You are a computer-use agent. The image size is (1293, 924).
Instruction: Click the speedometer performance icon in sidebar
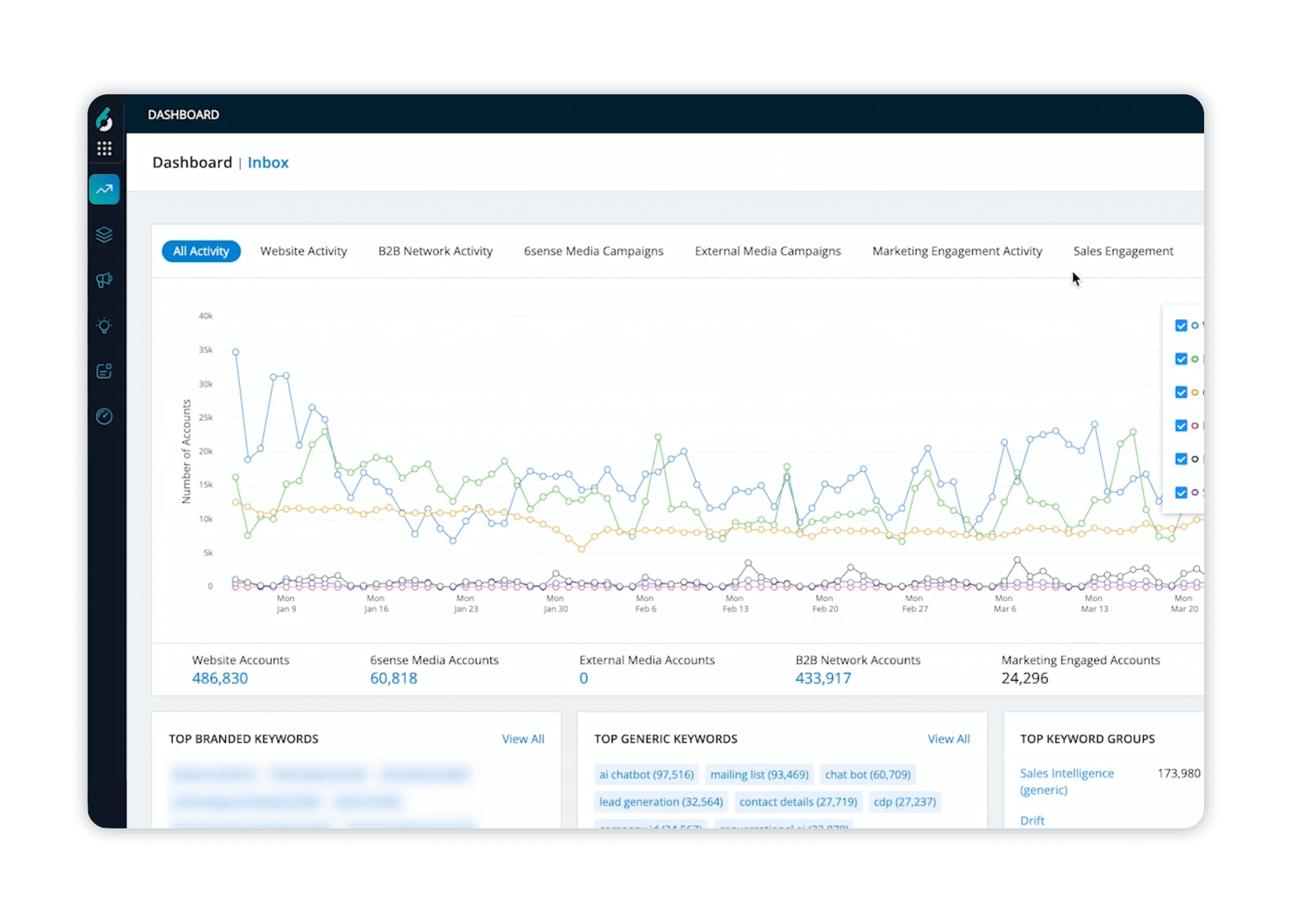click(x=104, y=417)
